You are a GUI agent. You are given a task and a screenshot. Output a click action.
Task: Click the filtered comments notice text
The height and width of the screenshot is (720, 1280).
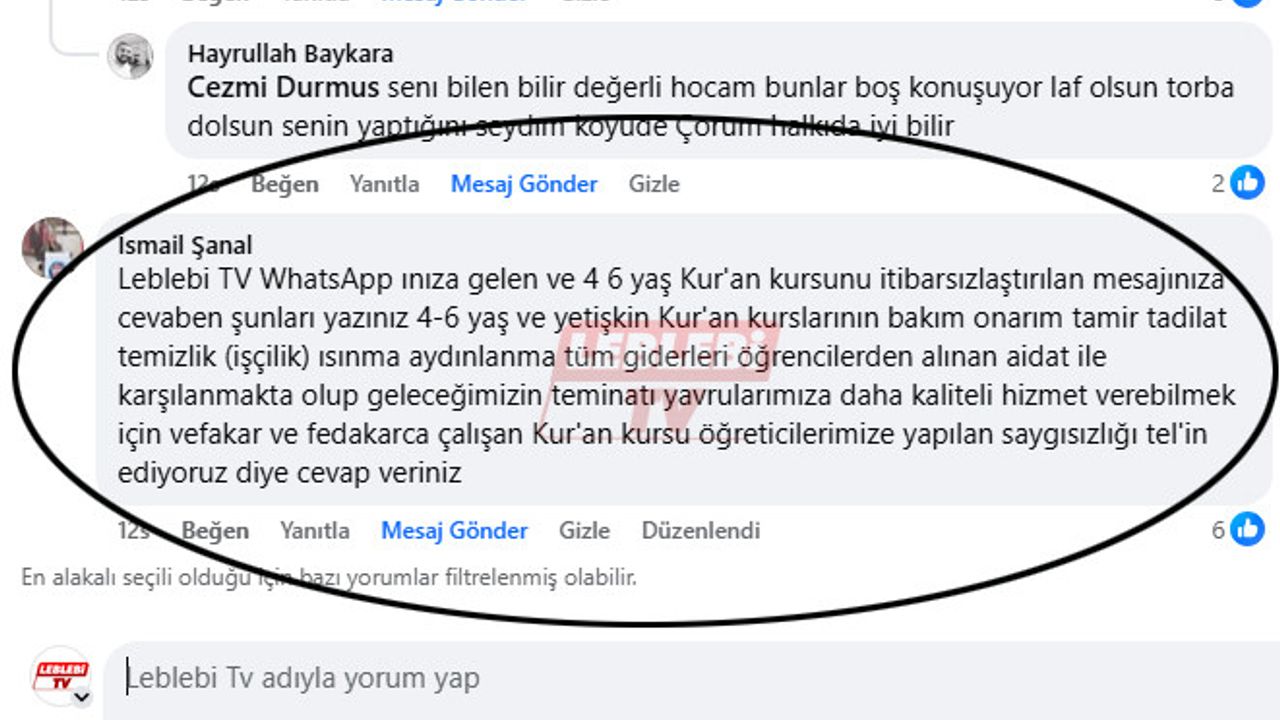coord(329,577)
